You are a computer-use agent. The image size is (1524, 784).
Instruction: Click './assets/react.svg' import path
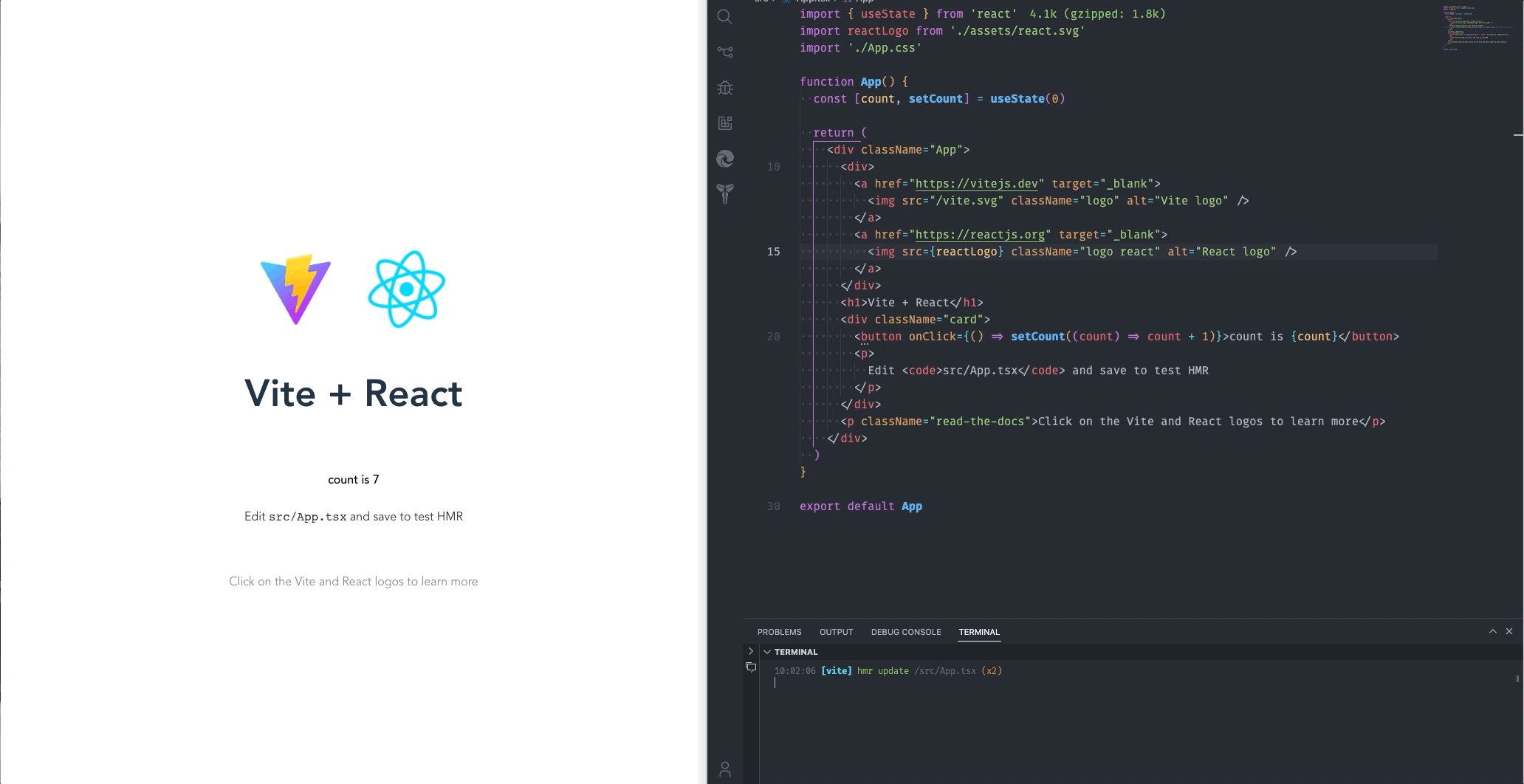1017,31
